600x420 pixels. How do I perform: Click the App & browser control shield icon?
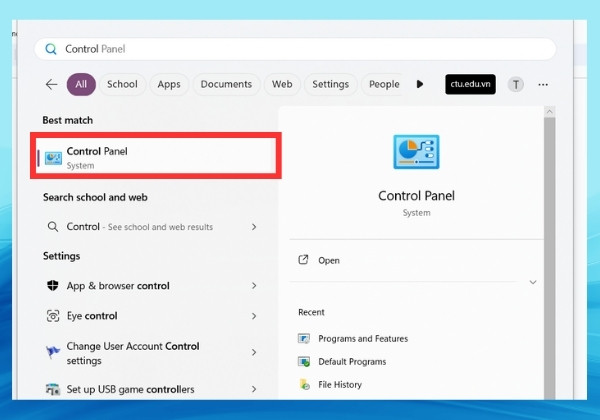(x=53, y=285)
